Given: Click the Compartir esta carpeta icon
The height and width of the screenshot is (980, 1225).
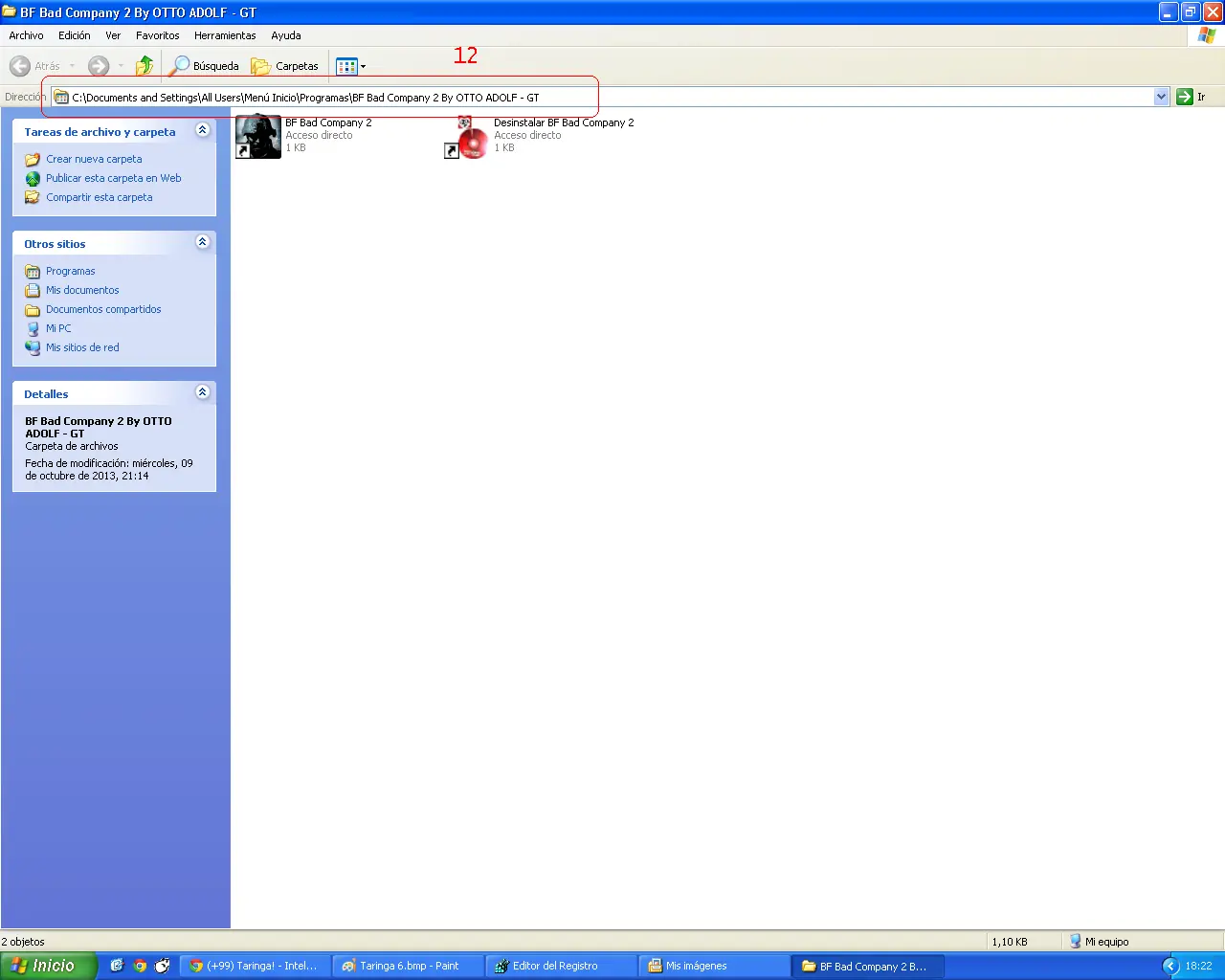Looking at the screenshot, I should click(33, 198).
